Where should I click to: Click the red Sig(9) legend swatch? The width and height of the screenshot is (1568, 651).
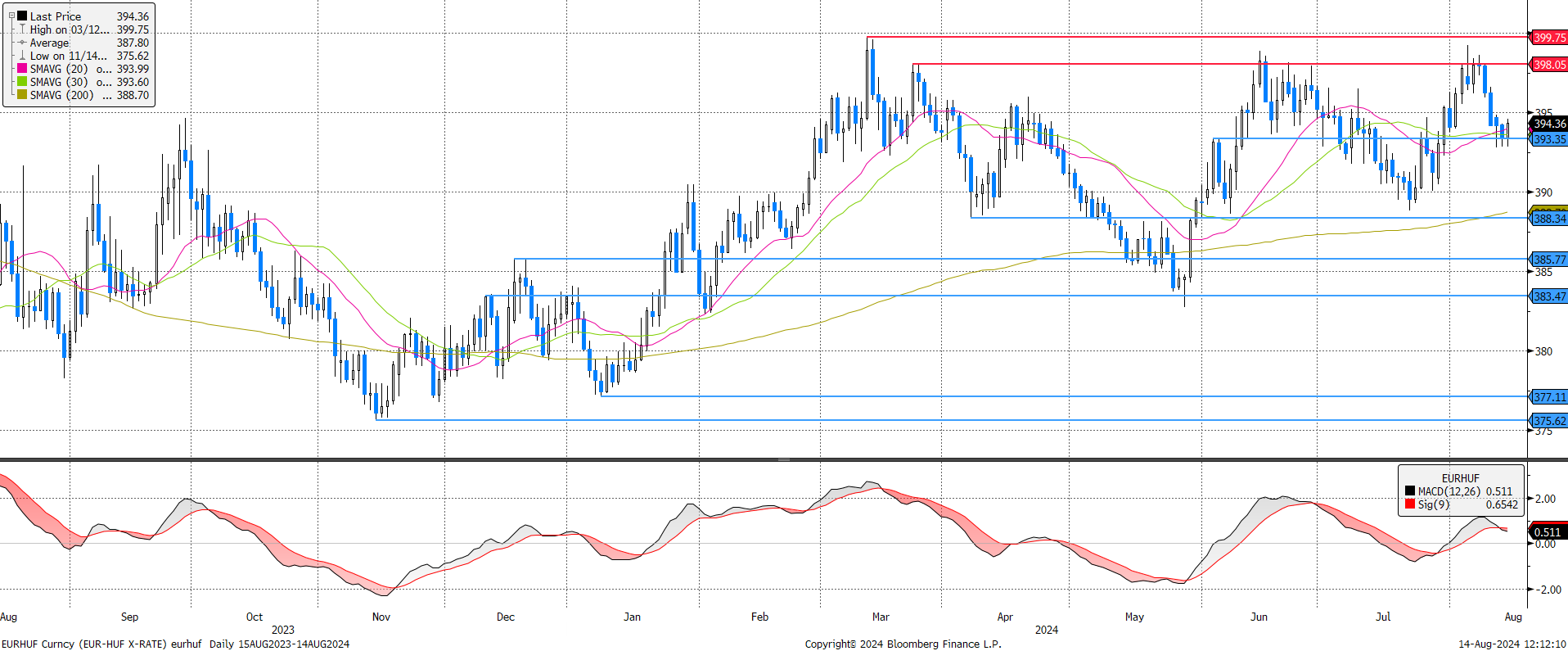(1410, 504)
